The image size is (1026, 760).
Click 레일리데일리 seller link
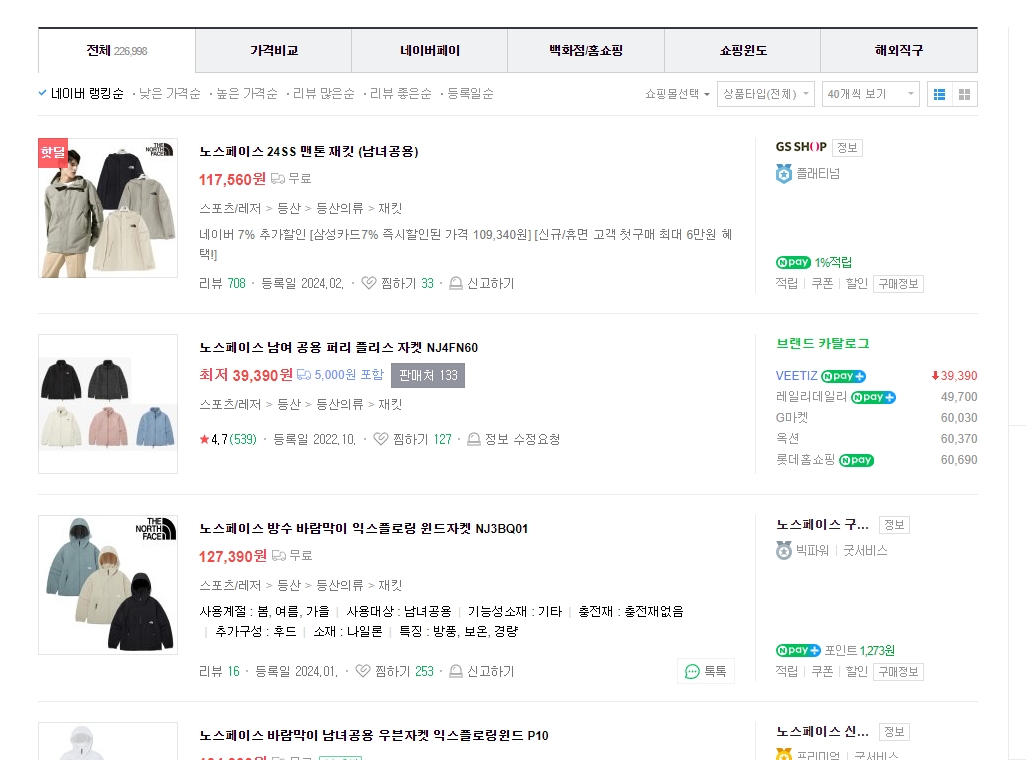coord(811,397)
